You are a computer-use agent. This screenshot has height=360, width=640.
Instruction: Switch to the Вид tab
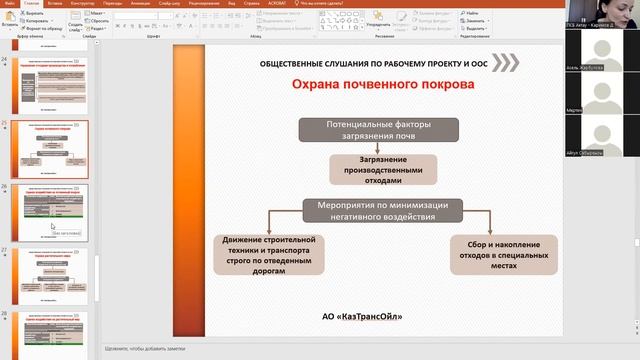tap(231, 3)
